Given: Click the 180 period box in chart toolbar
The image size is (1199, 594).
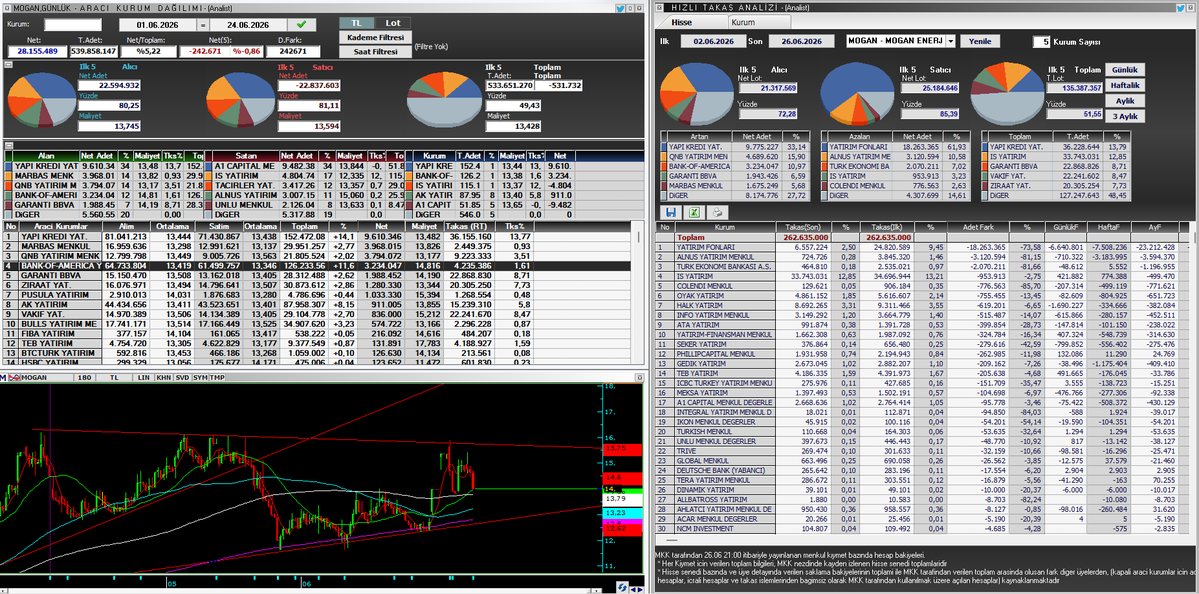Looking at the screenshot, I should 85,378.
